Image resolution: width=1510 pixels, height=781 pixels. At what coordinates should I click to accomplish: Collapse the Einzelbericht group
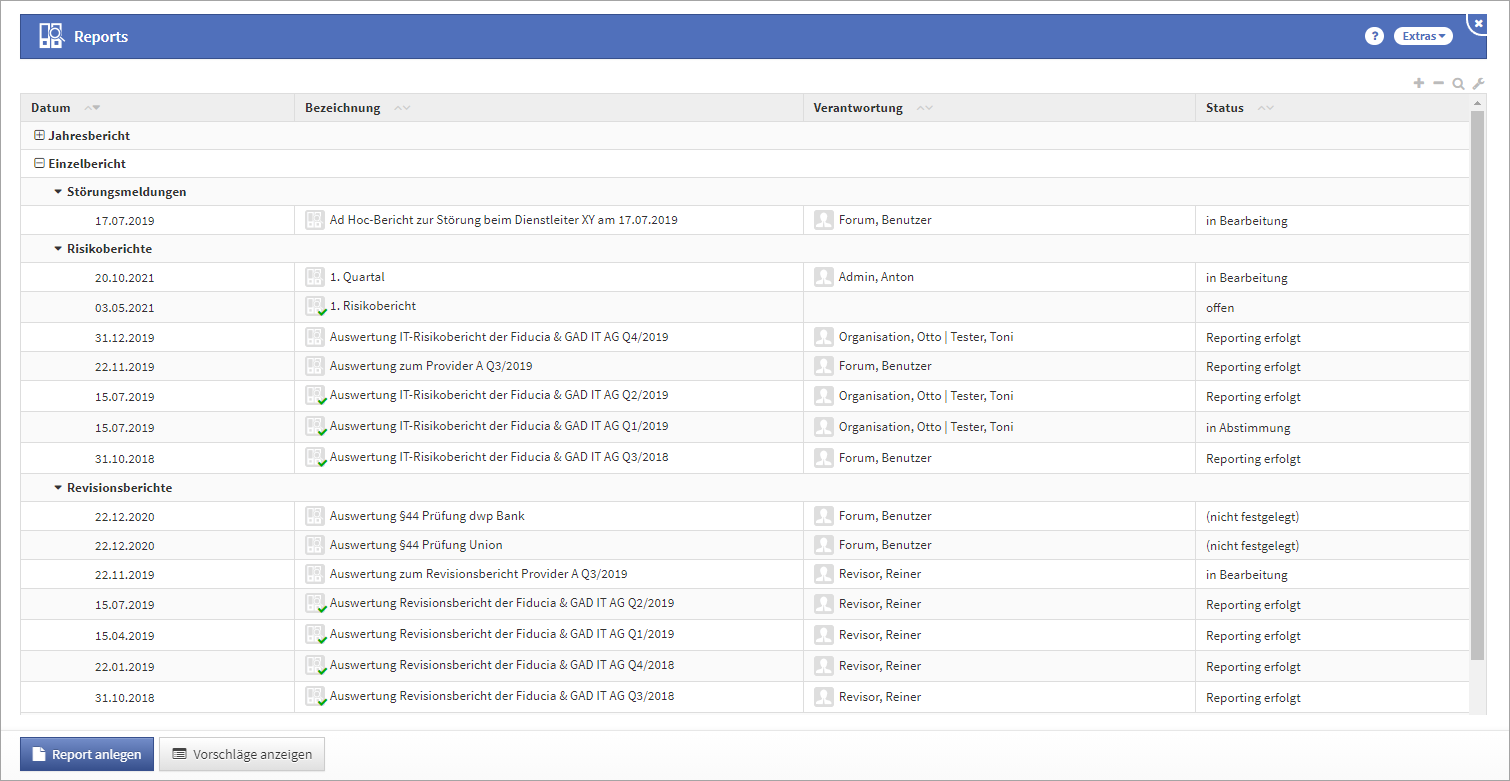click(x=39, y=164)
